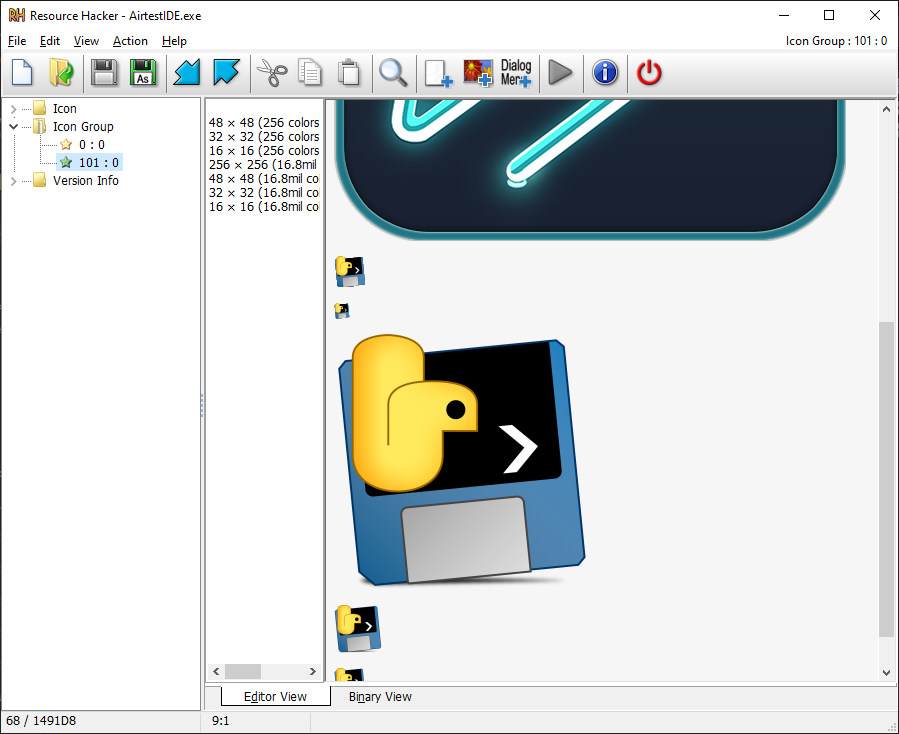The image size is (899, 734).
Task: Click Add image resource flower icon
Action: [478, 73]
